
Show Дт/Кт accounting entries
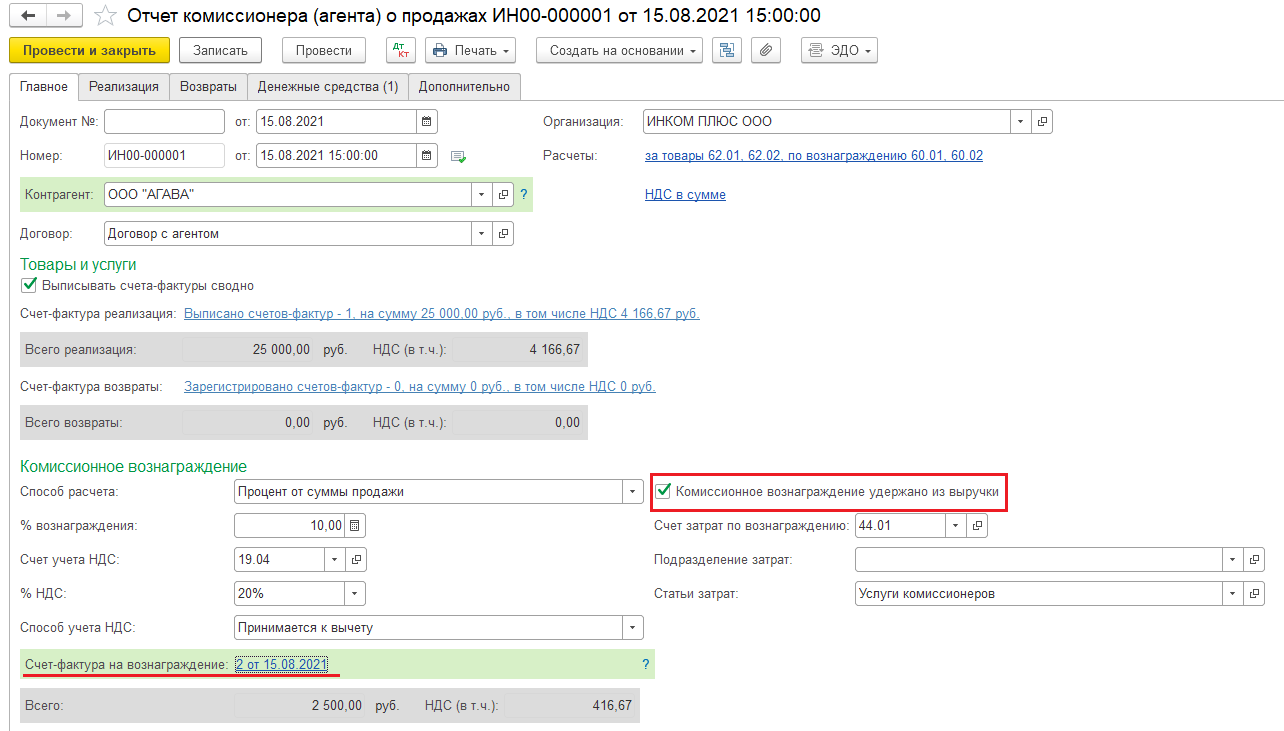[401, 50]
